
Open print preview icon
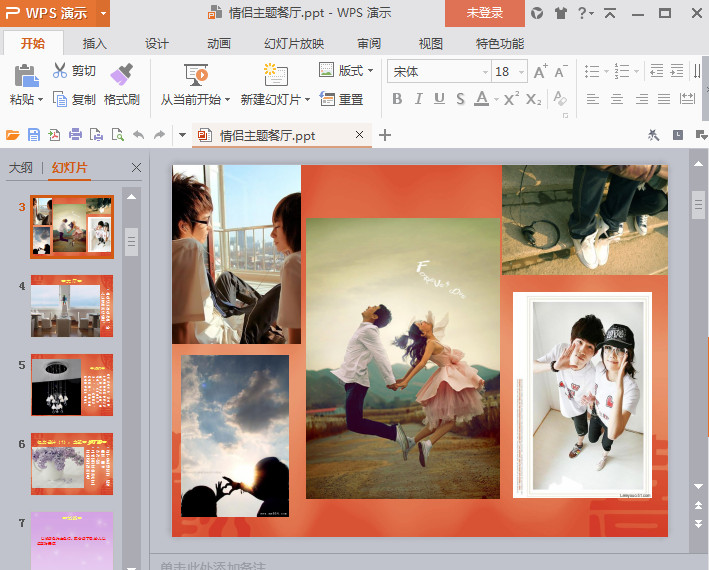[118, 135]
